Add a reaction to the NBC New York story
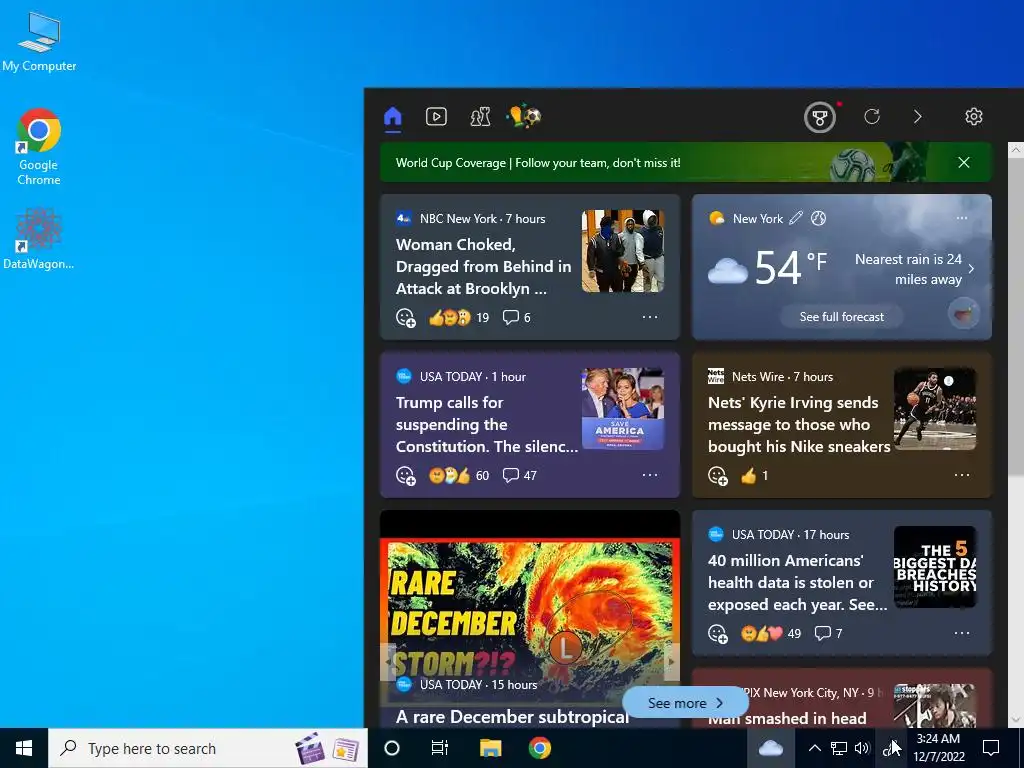The image size is (1024, 768). coord(406,317)
